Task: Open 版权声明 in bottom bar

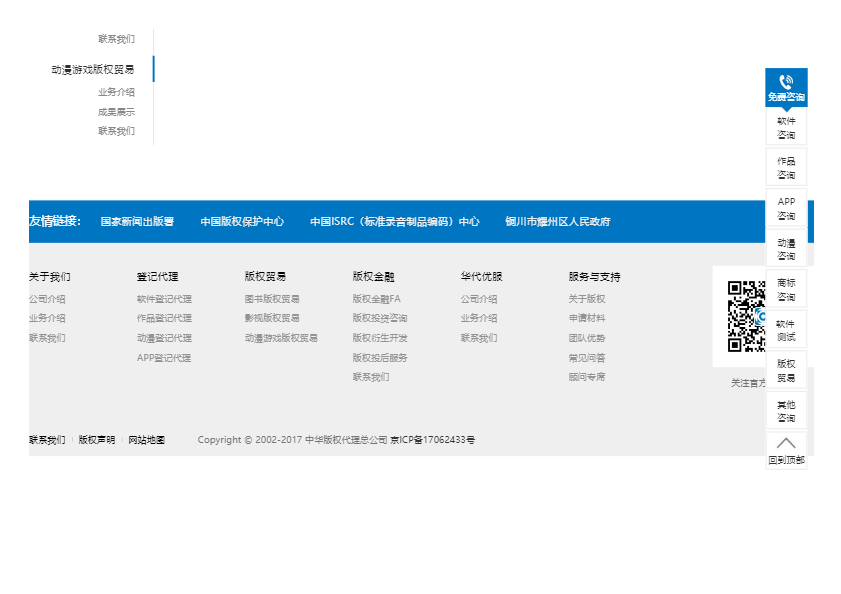Action: 97,440
